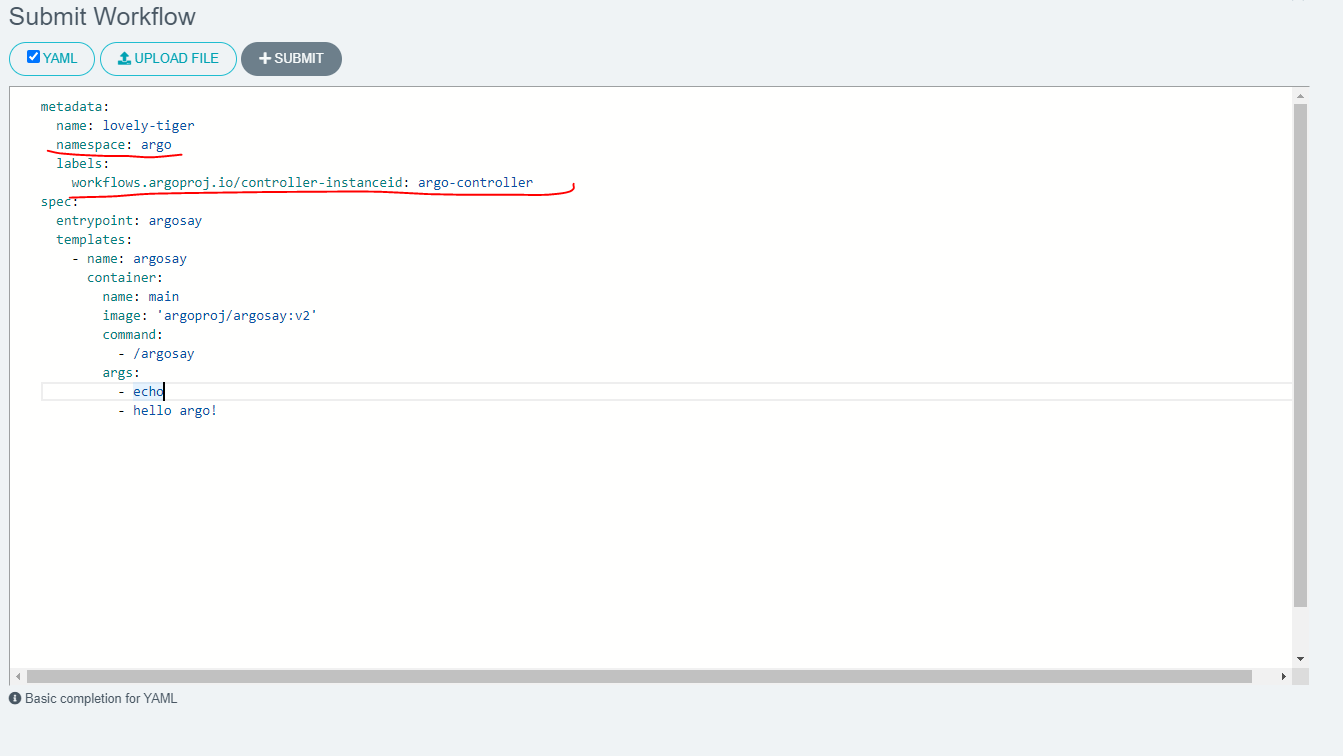The image size is (1343, 756).
Task: Open the Upload File dialog
Action: [x=168, y=58]
